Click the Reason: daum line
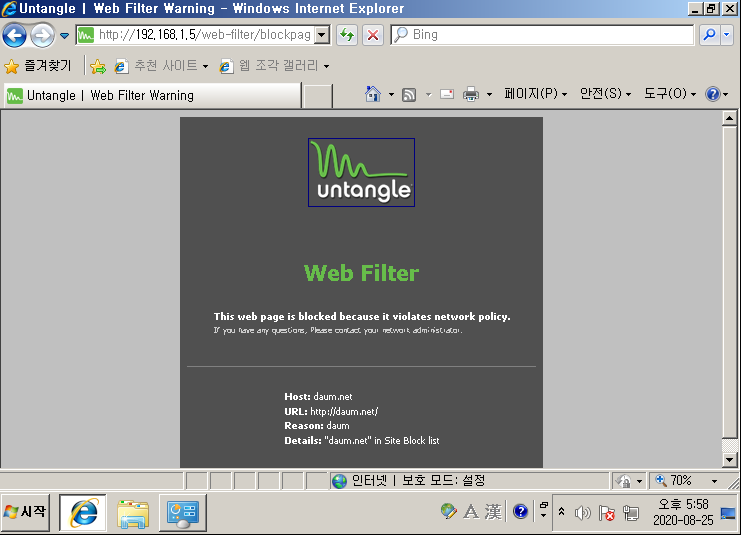 [317, 426]
